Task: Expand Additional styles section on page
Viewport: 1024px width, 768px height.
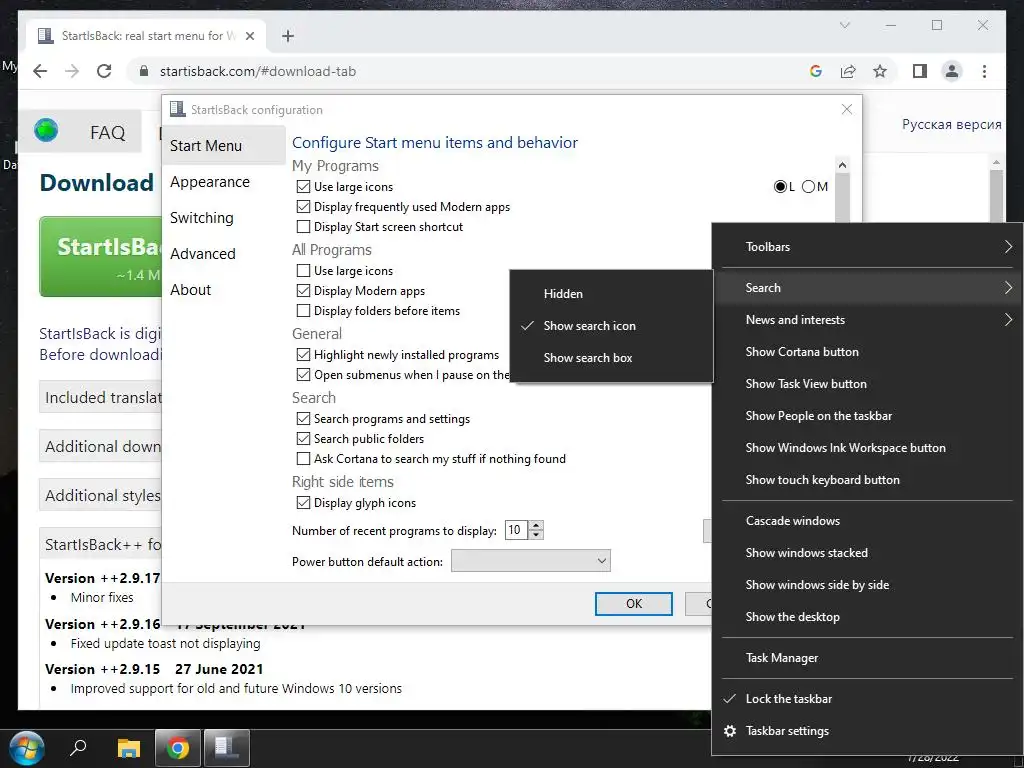Action: point(101,495)
